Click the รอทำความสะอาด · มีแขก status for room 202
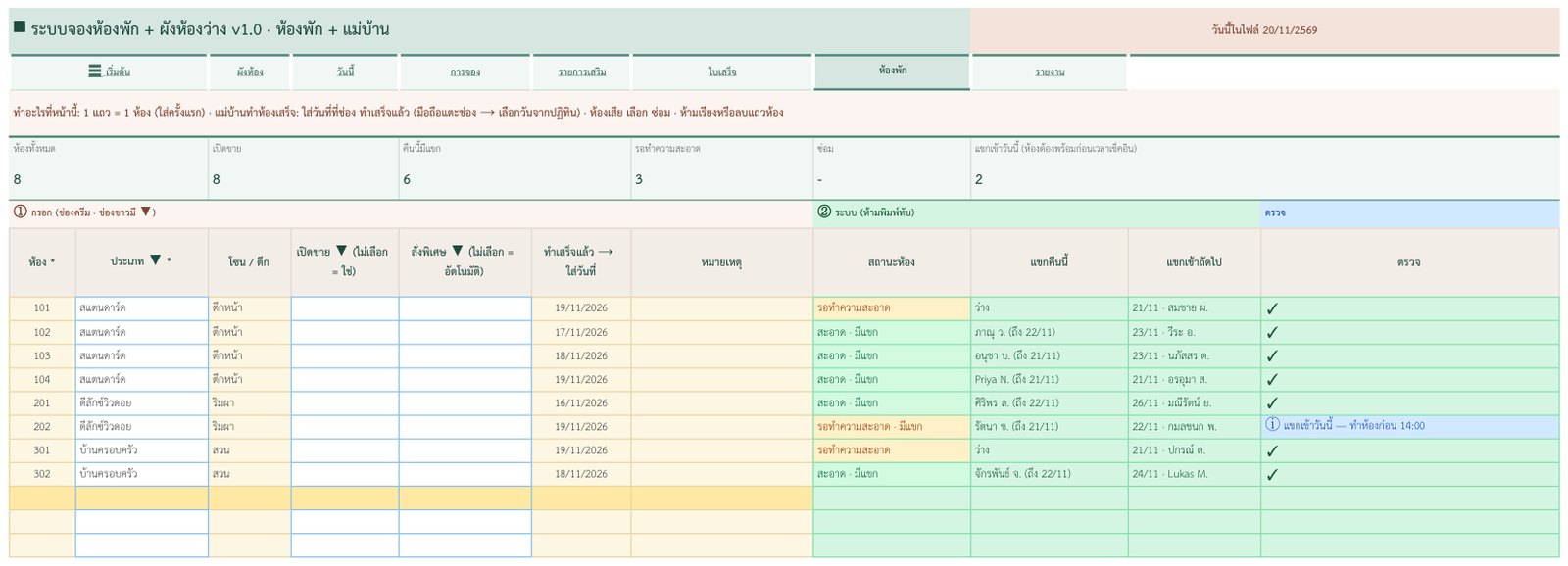 pos(892,426)
